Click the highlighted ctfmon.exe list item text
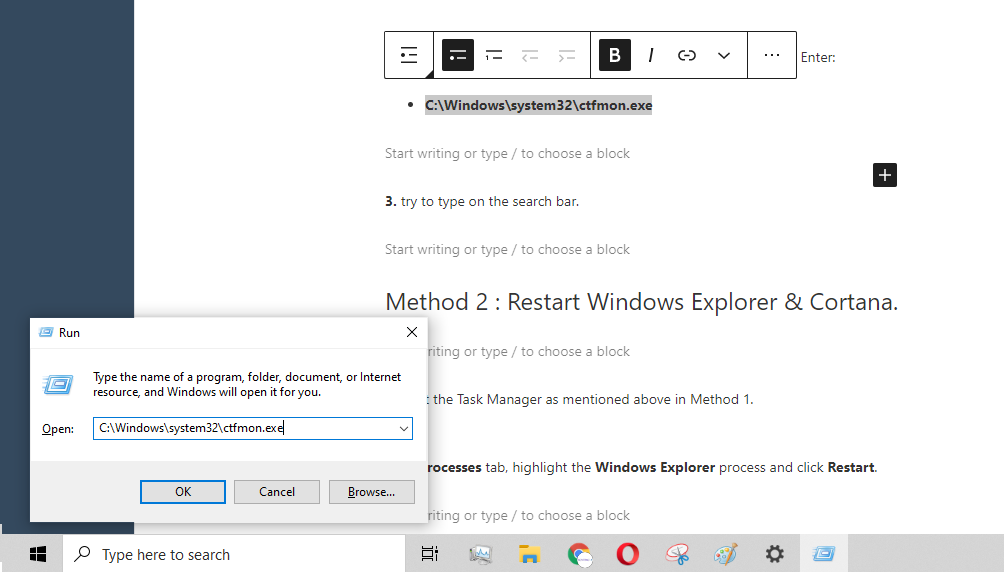Viewport: 1004px width, 572px height. pyautogui.click(x=538, y=105)
